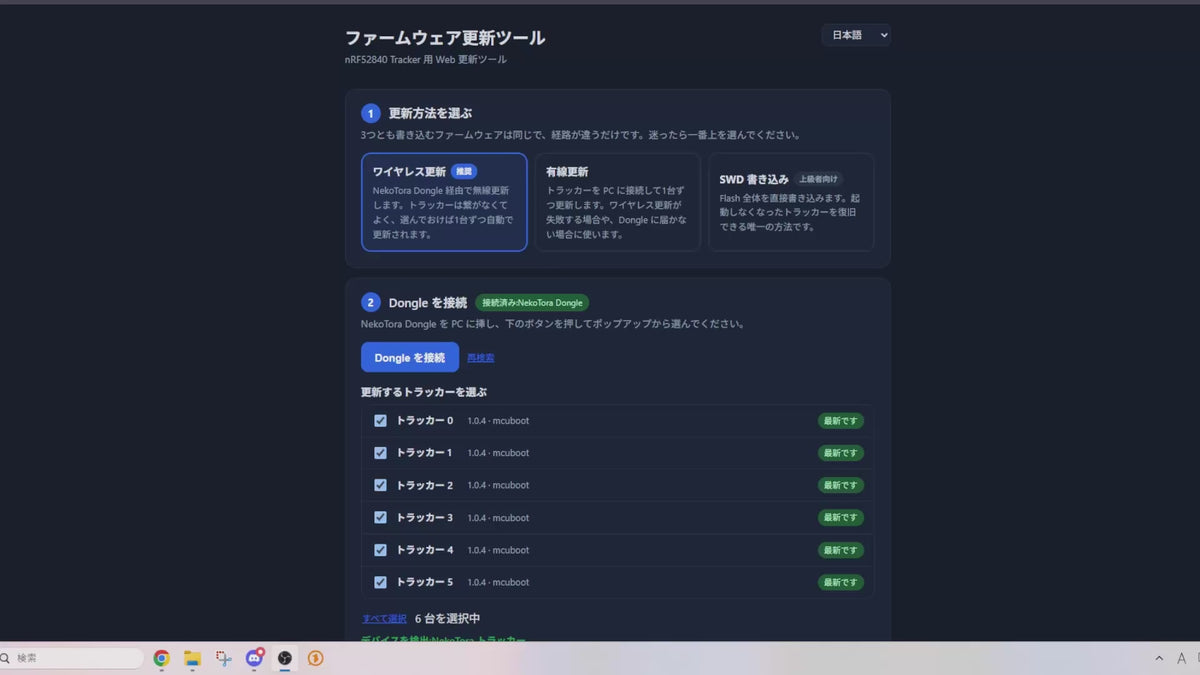Uncheck the トラッカー 4 checkbox
This screenshot has height=675, width=1200.
pos(380,550)
